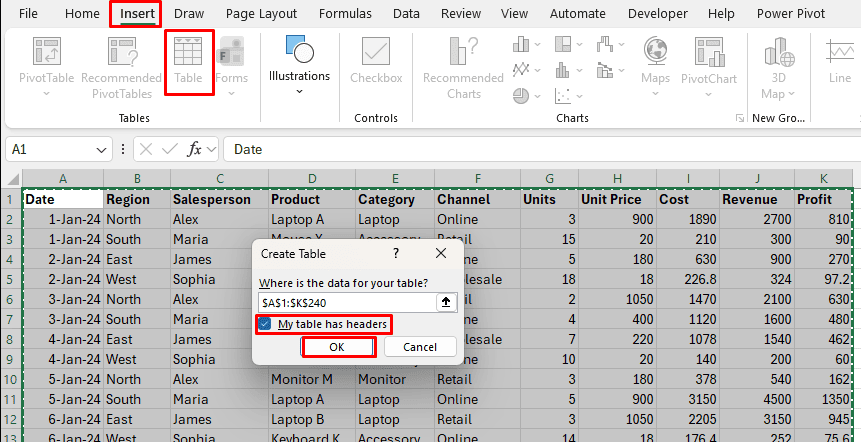Screen dimensions: 861x442
Task: Select the hierarchy (treemap) chart icon
Action: (563, 44)
